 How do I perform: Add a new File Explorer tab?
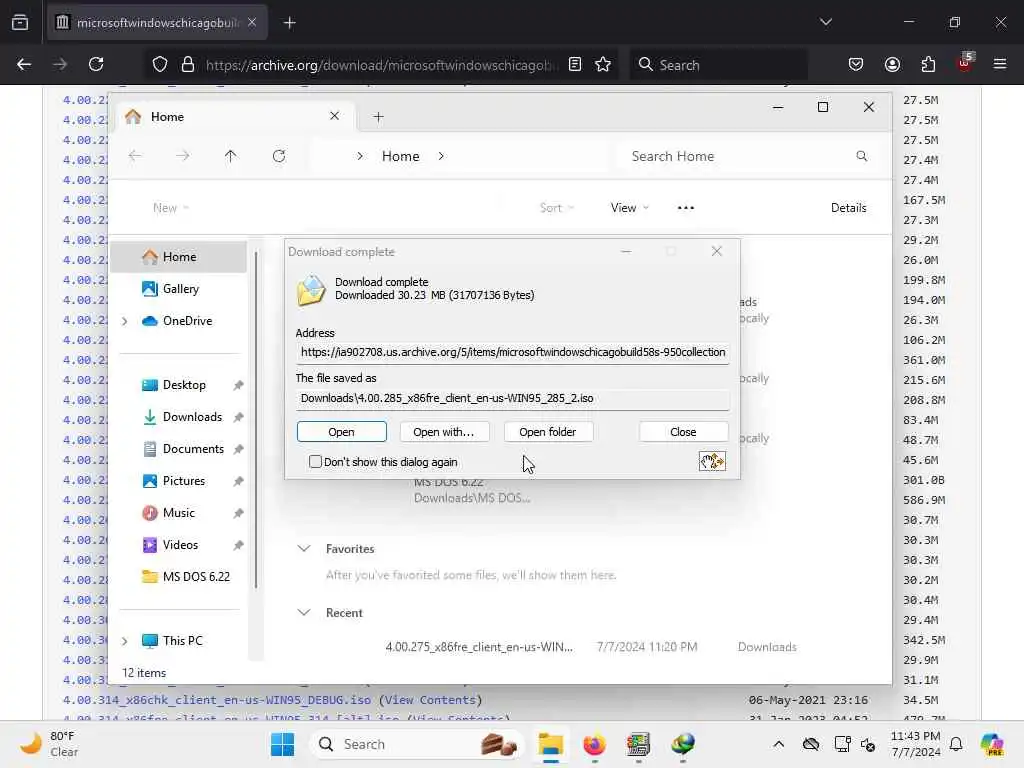click(x=378, y=117)
